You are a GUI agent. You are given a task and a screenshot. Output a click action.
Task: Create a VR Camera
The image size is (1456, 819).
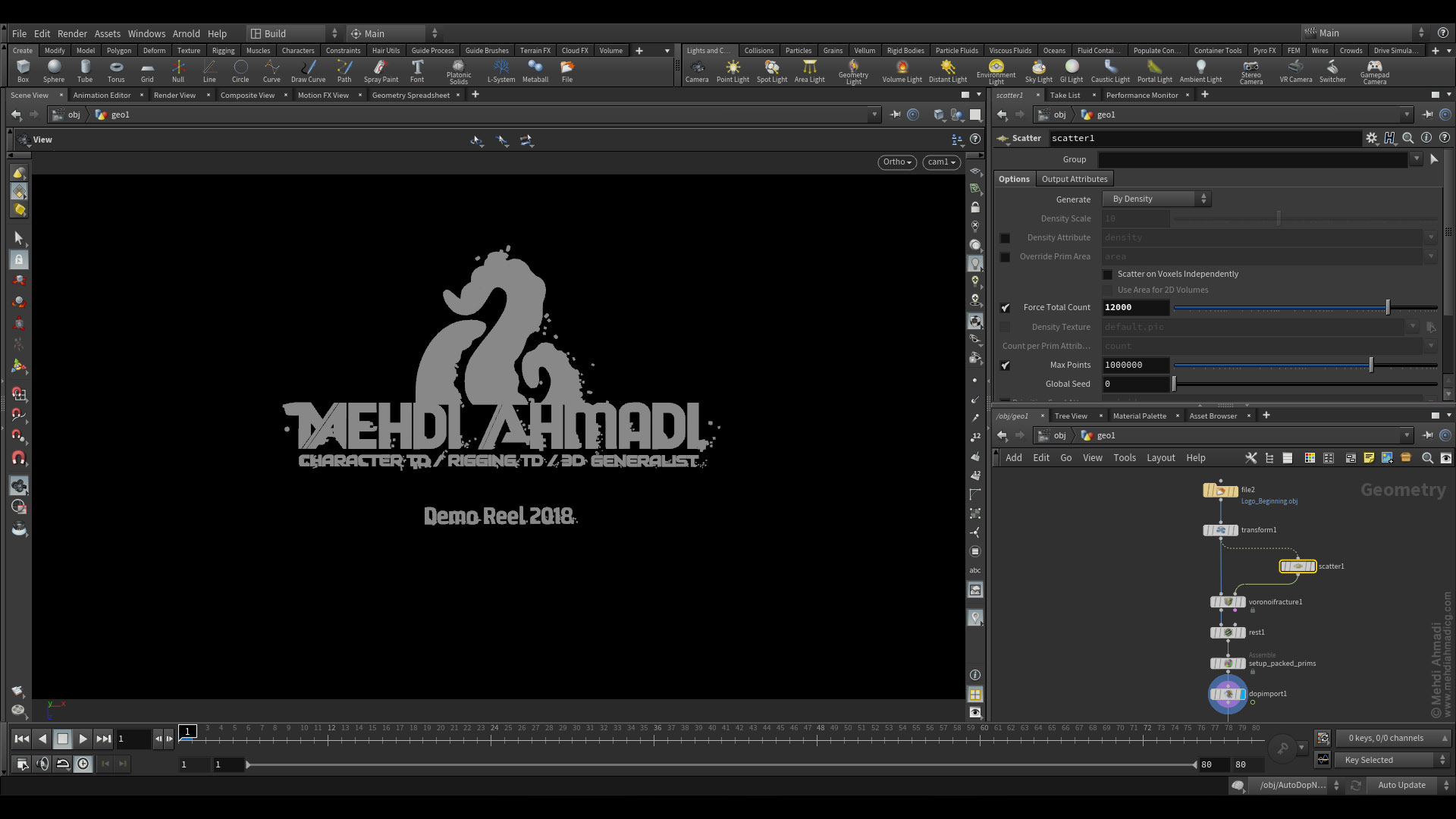(x=1296, y=71)
